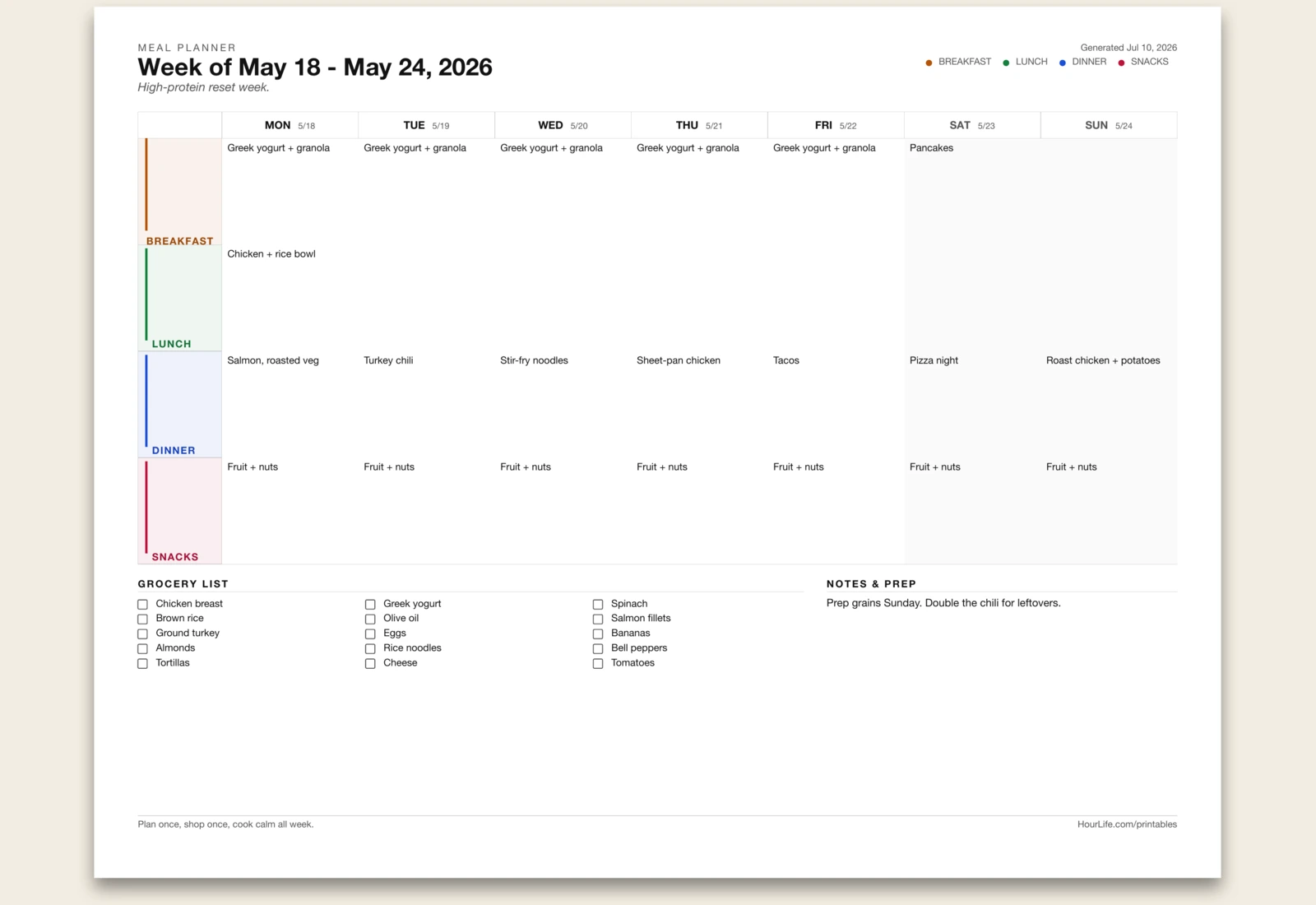The height and width of the screenshot is (905, 1316).
Task: Click the blue Dinner legend dot
Action: (1063, 63)
